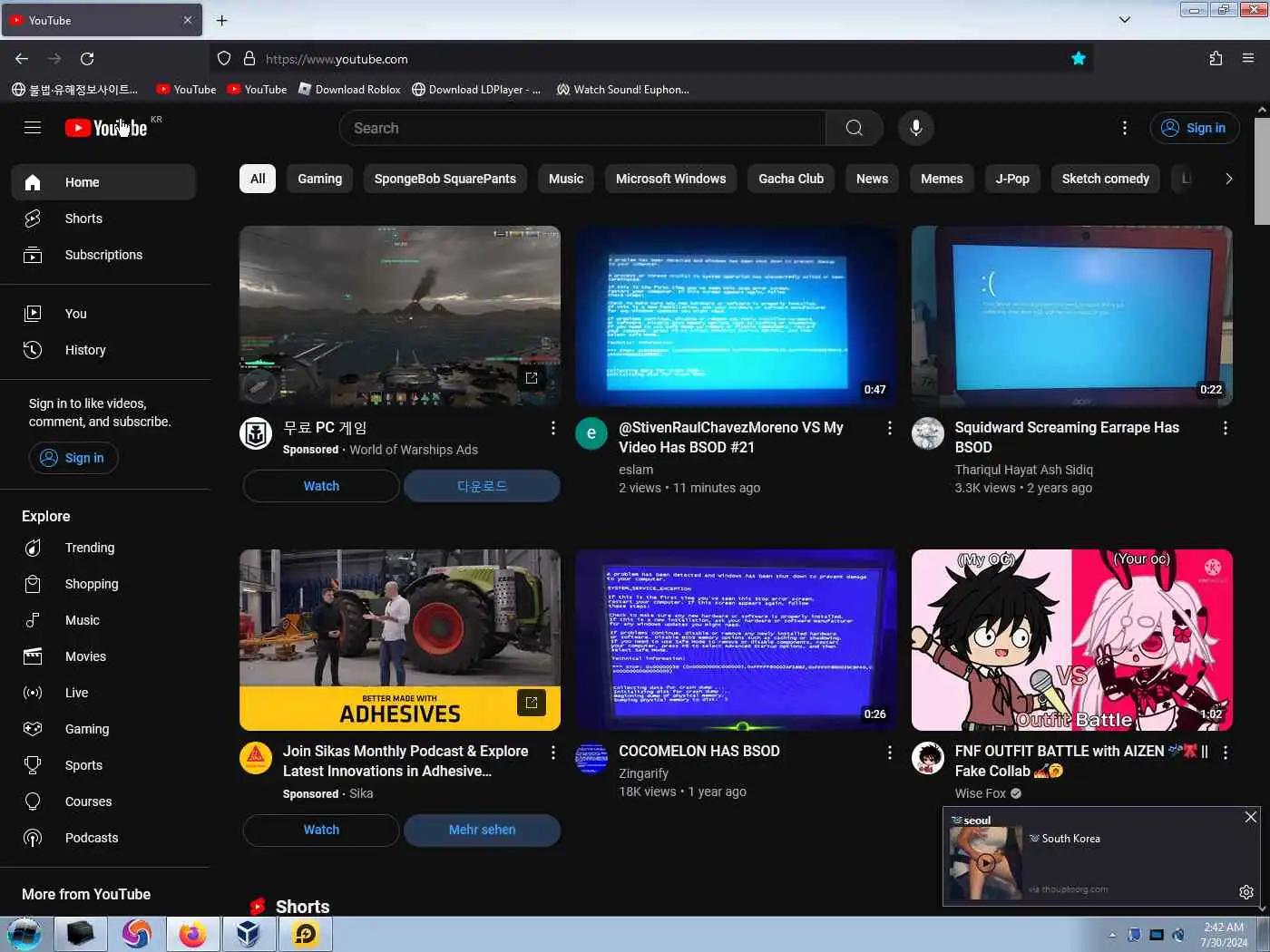Click the browser reload button
This screenshot has height=952, width=1270.
coord(87,59)
